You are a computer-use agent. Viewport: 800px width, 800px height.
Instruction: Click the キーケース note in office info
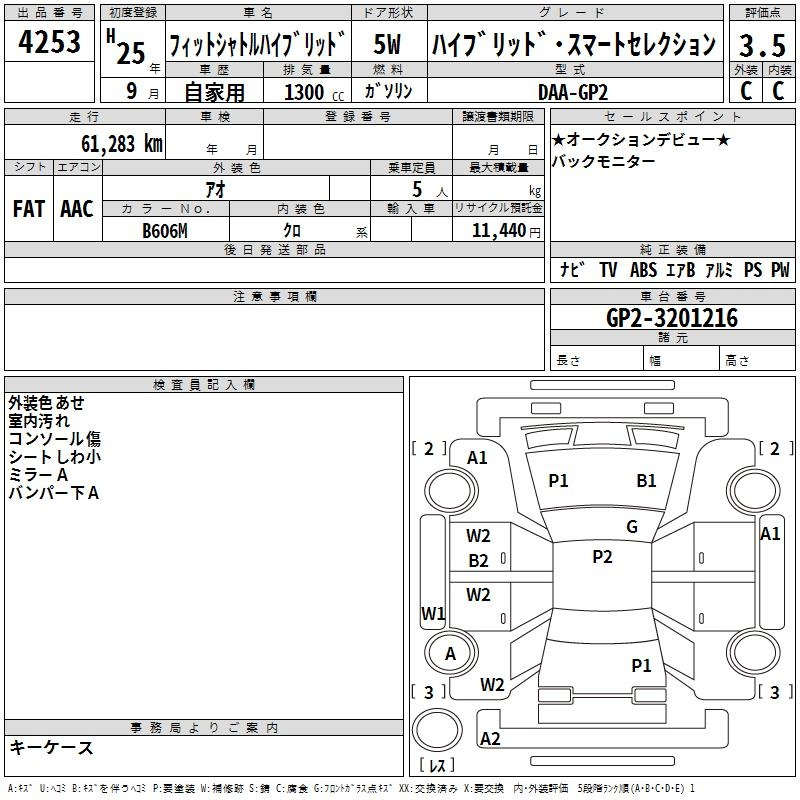[x=51, y=748]
